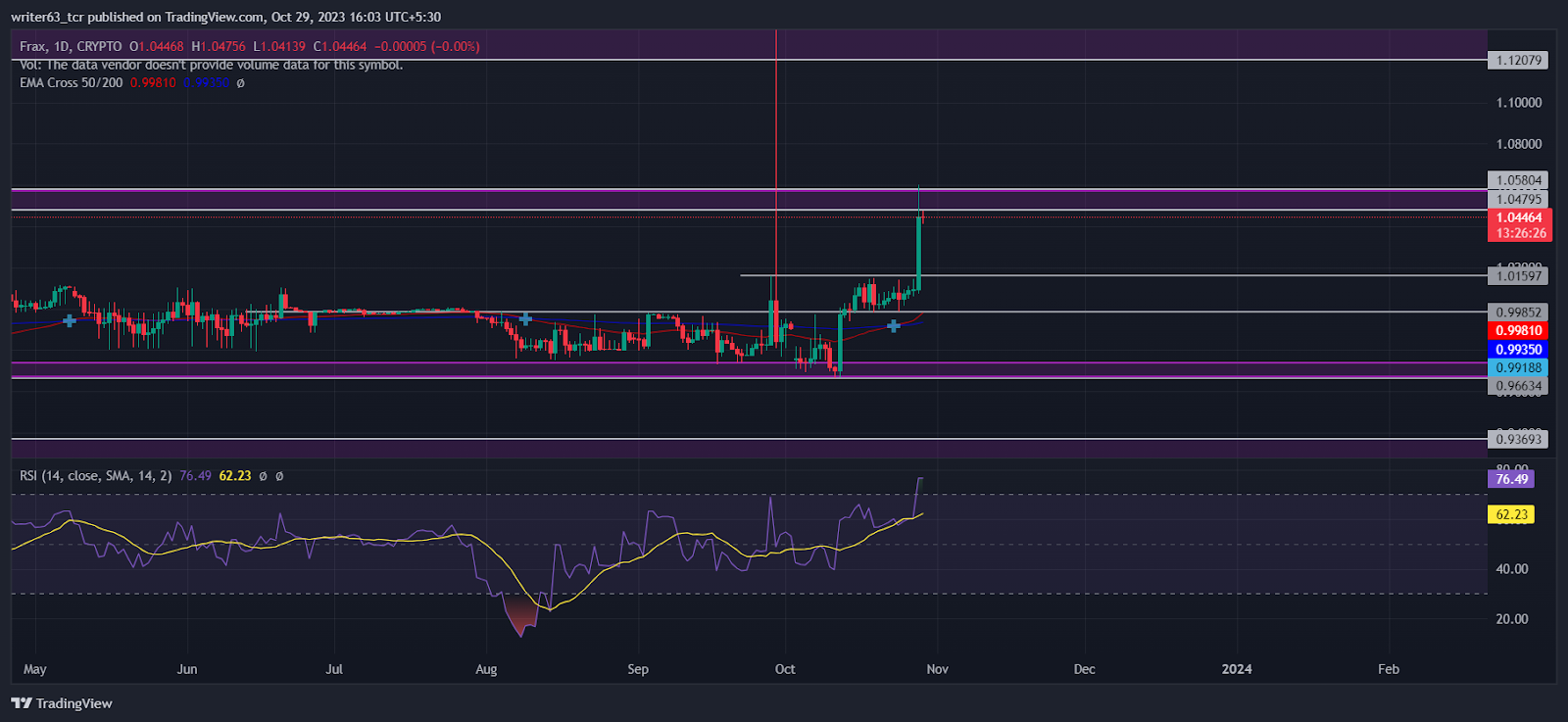Click the red current price label 1.04464
The width and height of the screenshot is (1568, 722).
pyautogui.click(x=1519, y=217)
